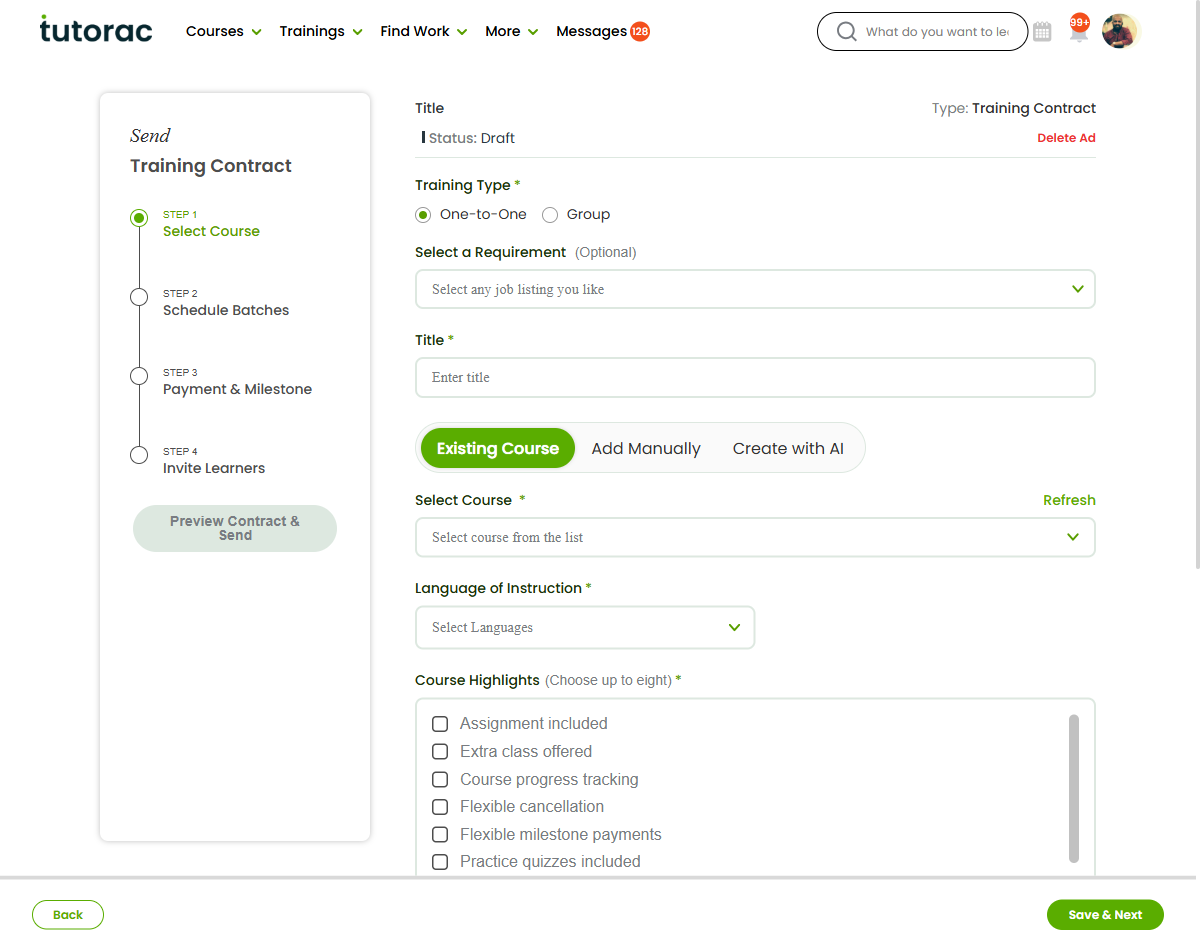
Task: Go to Schedule Batches step label
Action: click(226, 310)
